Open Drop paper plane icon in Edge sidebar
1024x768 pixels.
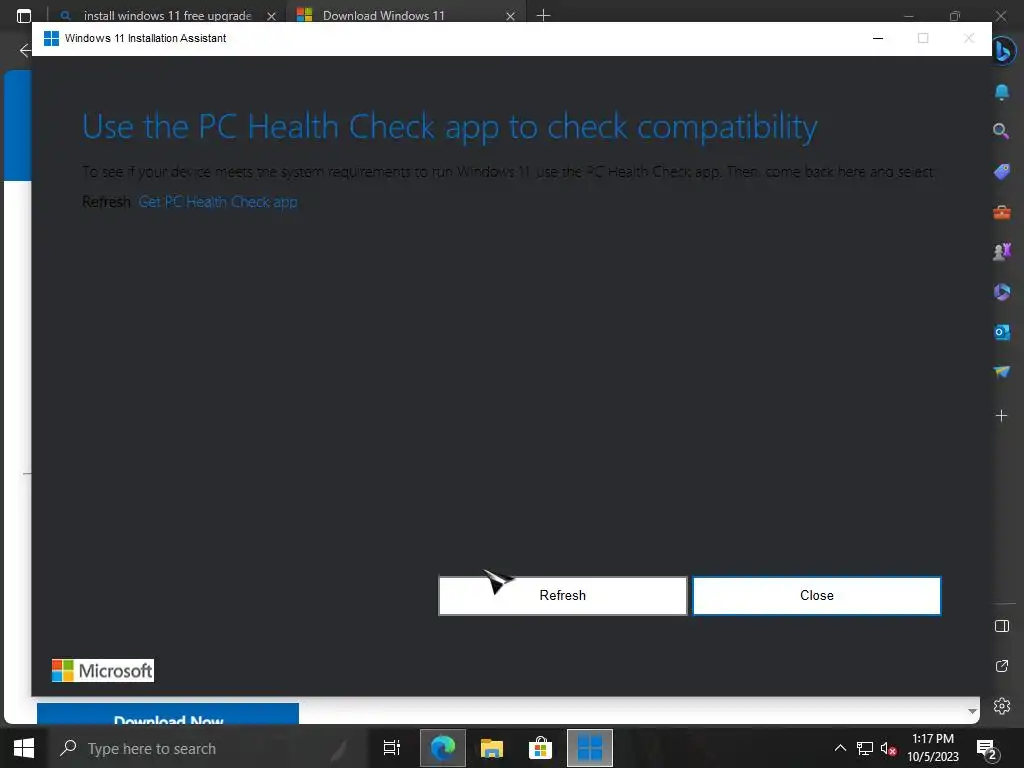pyautogui.click(x=1002, y=372)
